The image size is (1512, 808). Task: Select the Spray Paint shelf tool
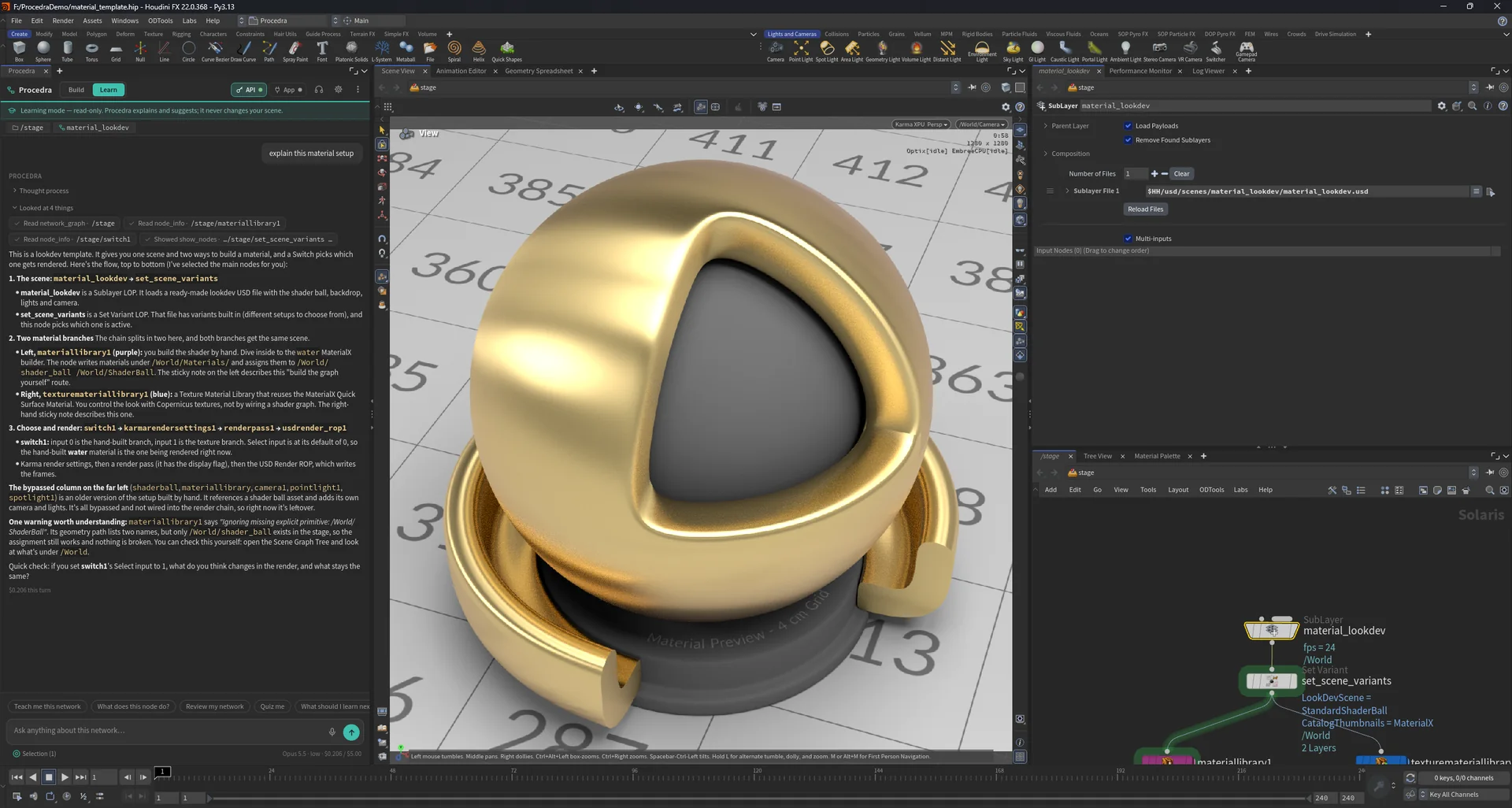295,51
